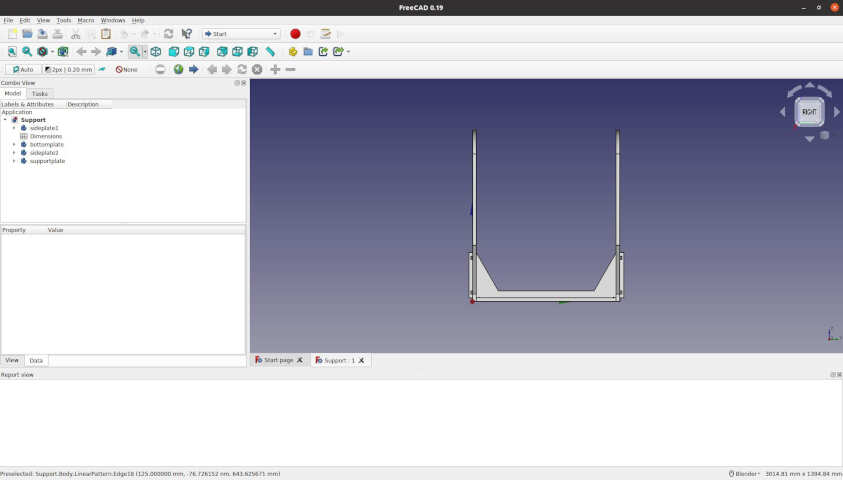Switch to the Start page document tab

coord(278,360)
